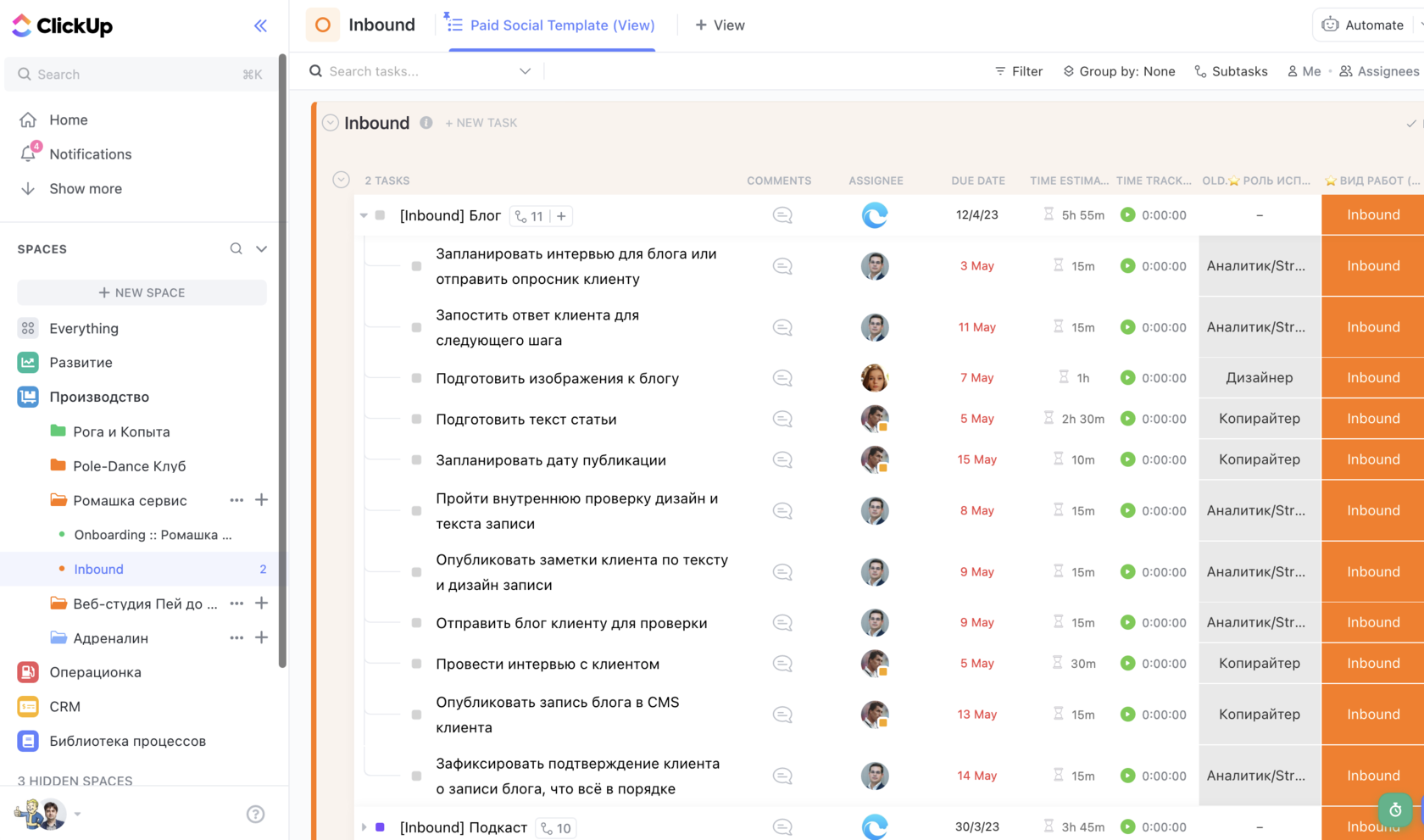Open the search tasks dropdown chevron
Viewport: 1424px width, 840px height.
[525, 71]
